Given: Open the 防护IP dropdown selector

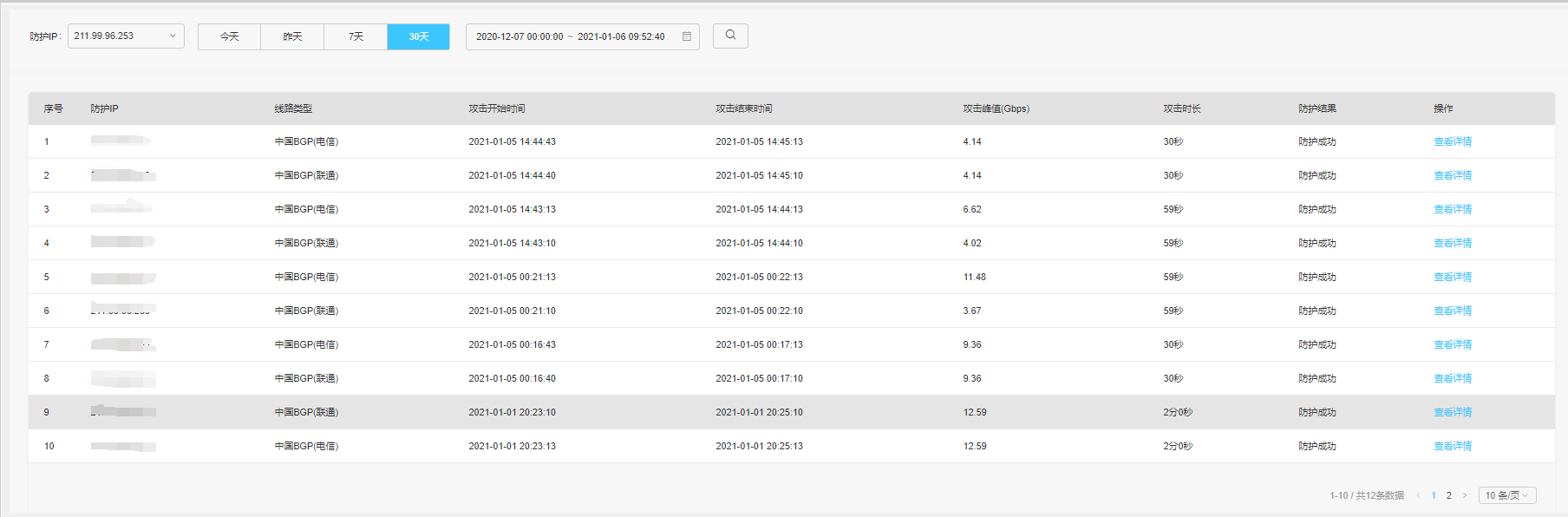Looking at the screenshot, I should pos(126,36).
